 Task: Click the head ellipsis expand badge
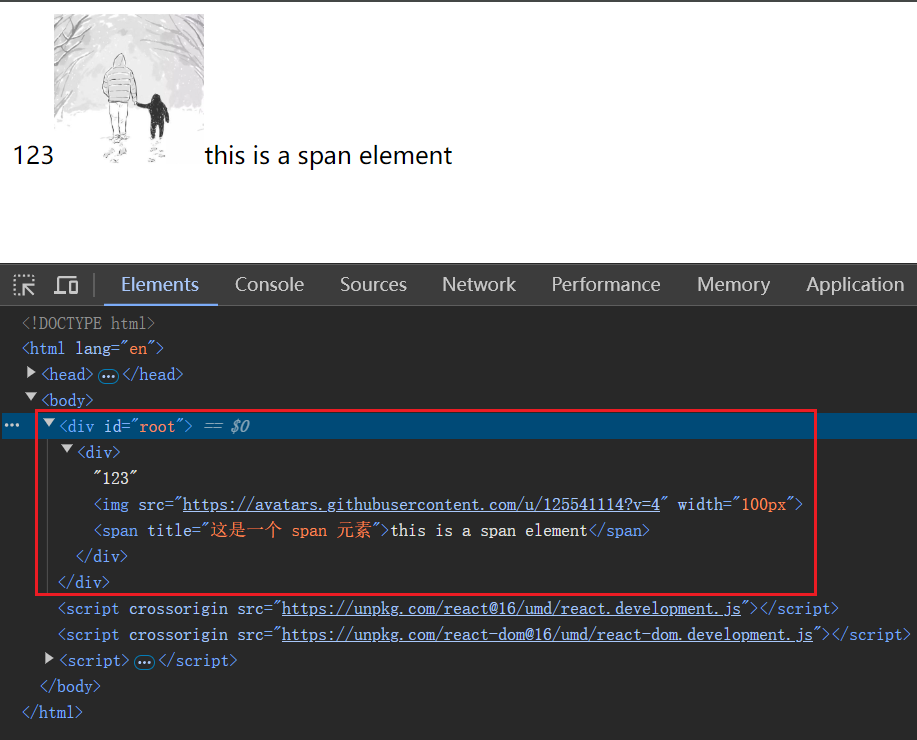(108, 376)
